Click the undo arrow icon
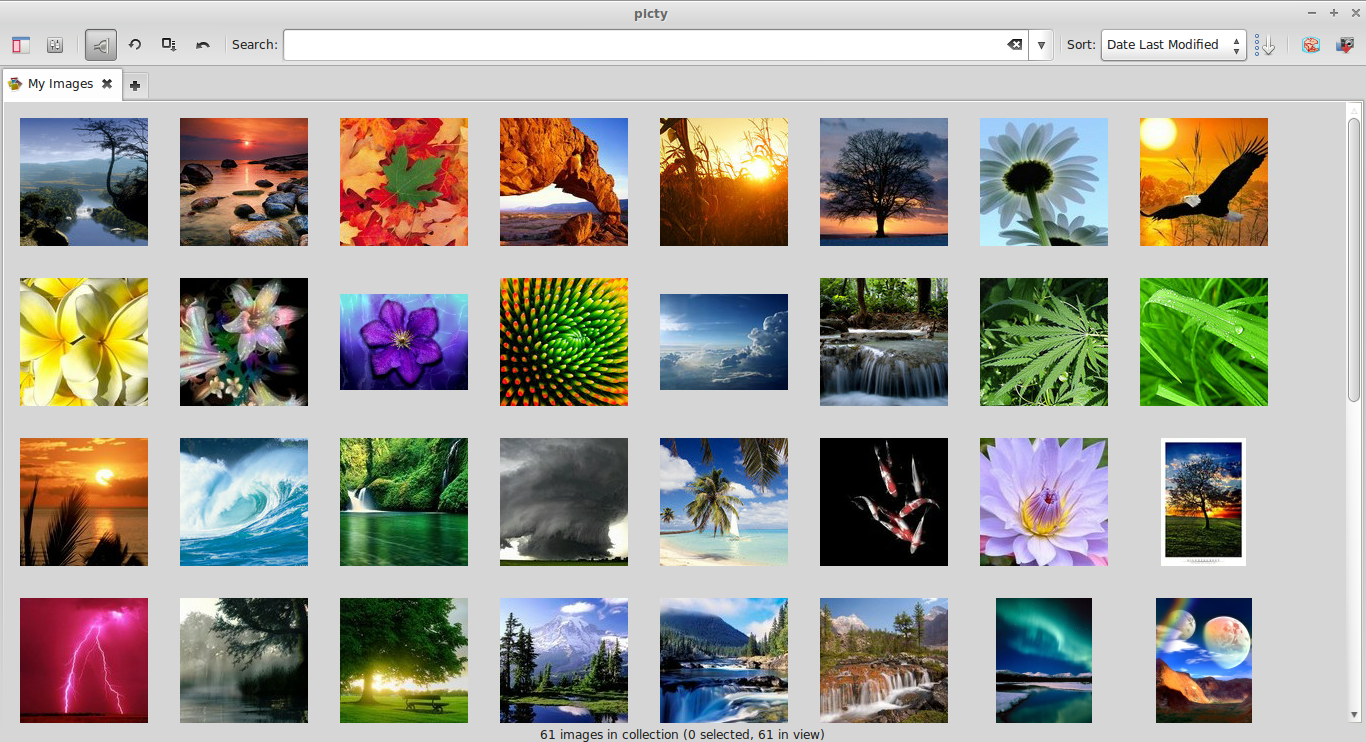The image size is (1366, 742). pos(203,44)
